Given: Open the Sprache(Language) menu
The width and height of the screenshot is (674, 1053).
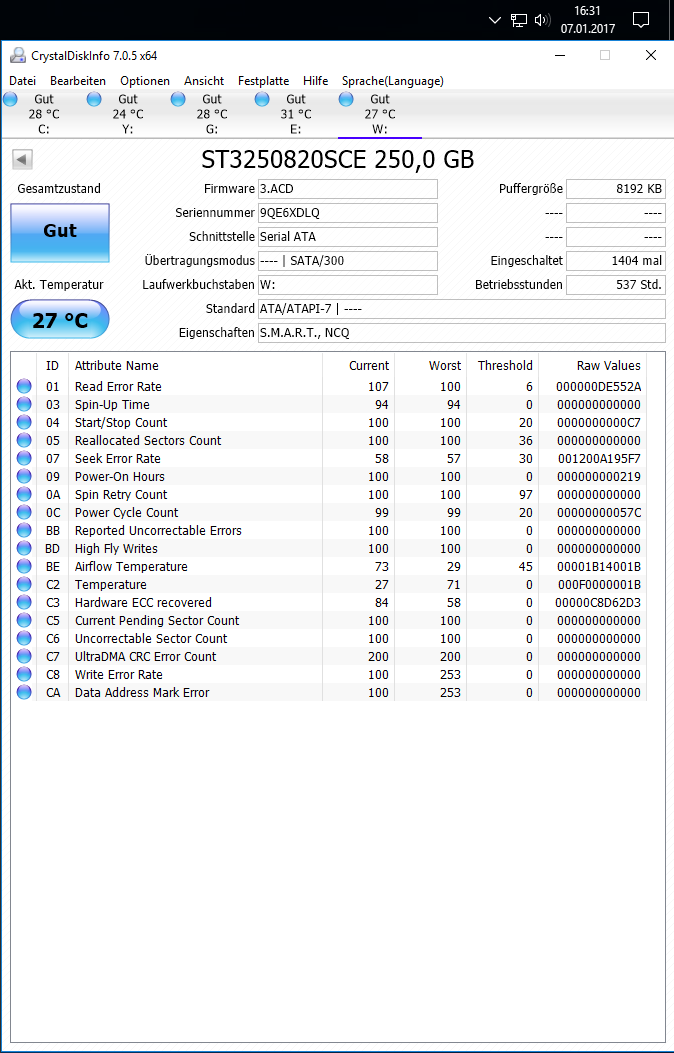Looking at the screenshot, I should pos(393,81).
